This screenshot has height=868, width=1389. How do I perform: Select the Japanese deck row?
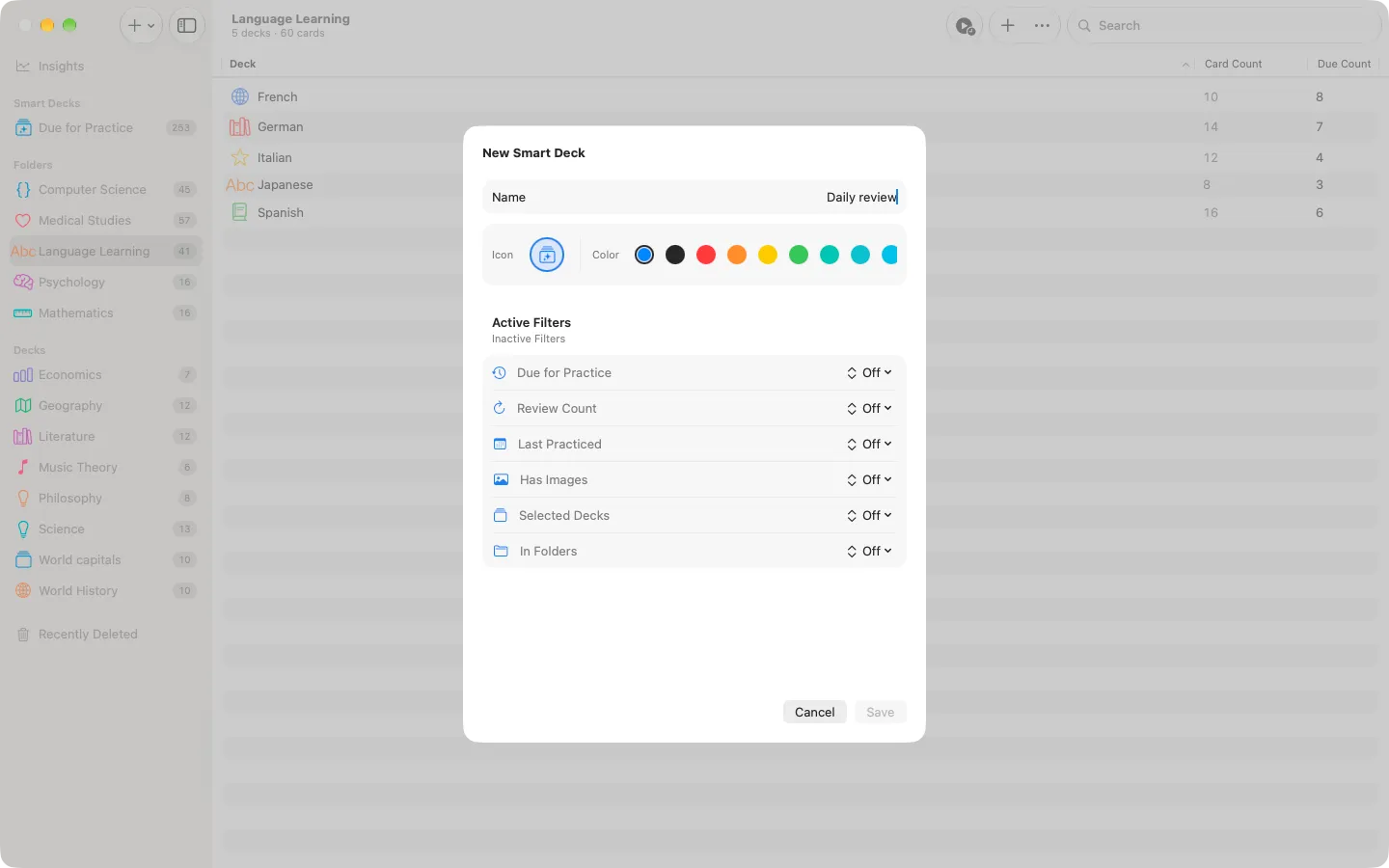point(801,185)
